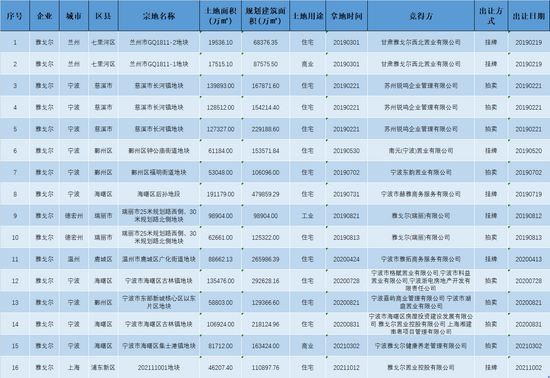Click planned area cell 479859.29
550x378 pixels.
(266, 194)
